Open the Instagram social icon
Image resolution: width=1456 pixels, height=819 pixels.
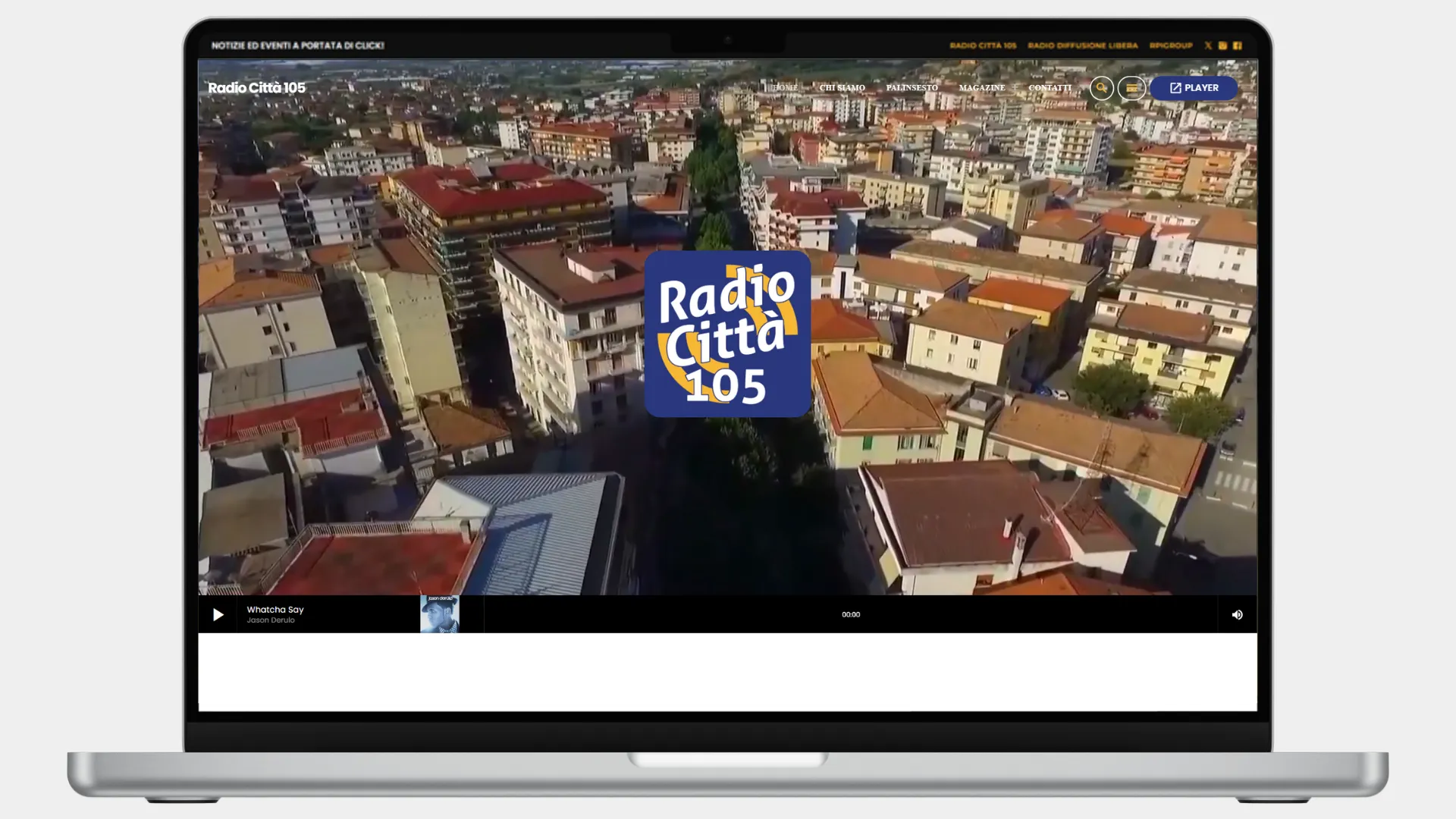click(x=1222, y=45)
